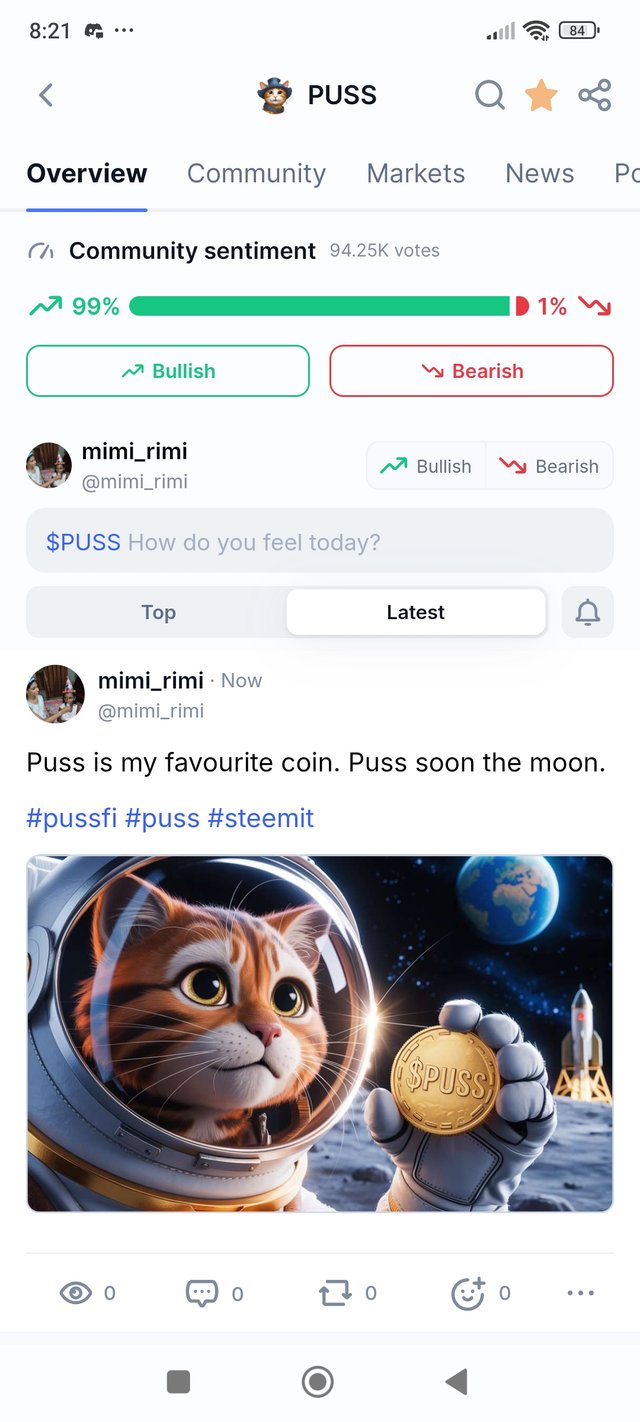640x1422 pixels.
Task: Go to the News tab
Action: [x=539, y=173]
